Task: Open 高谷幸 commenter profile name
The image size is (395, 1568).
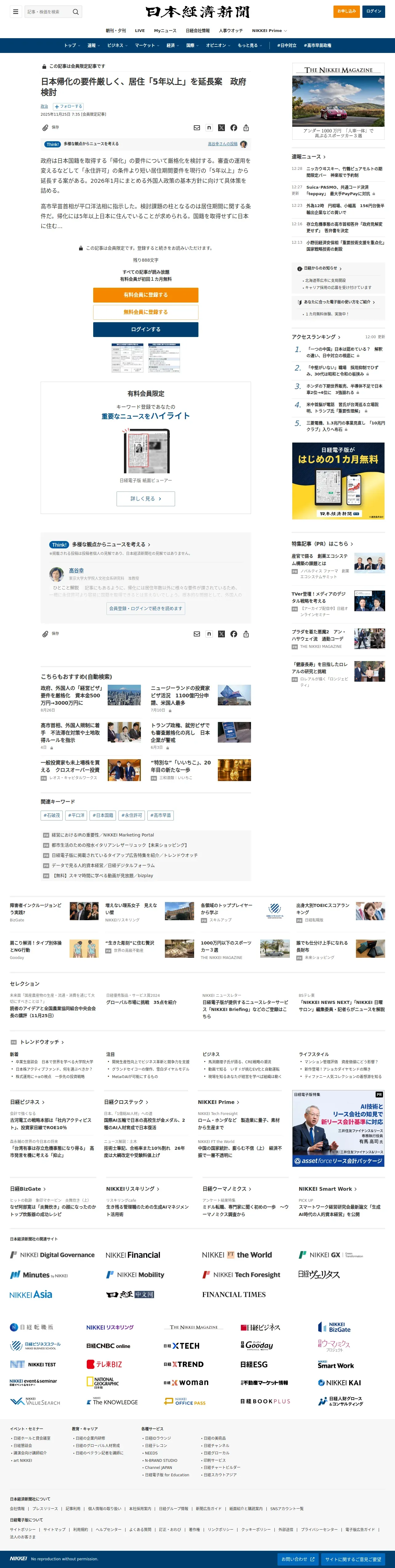Action: click(x=76, y=570)
